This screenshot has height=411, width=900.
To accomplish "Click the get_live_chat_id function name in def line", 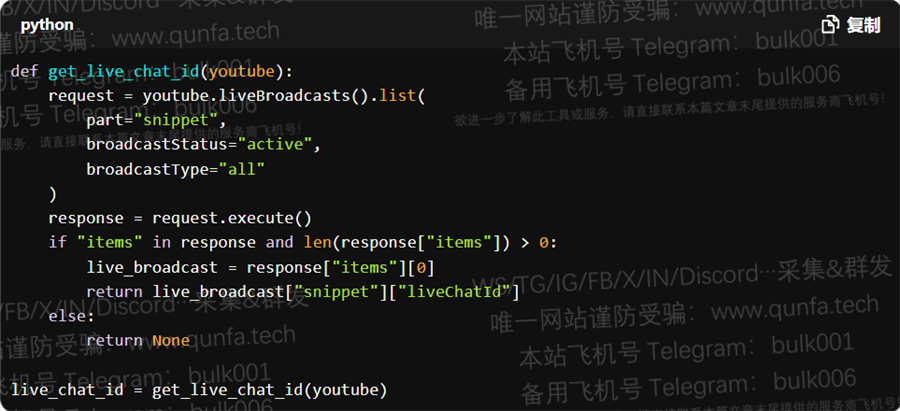I will (x=123, y=72).
